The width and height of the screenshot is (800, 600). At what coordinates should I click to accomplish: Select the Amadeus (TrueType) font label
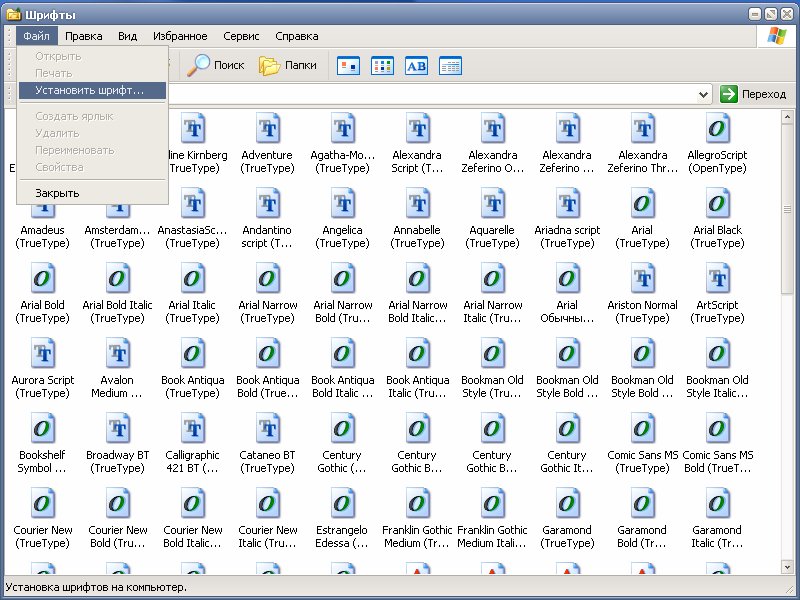click(x=42, y=237)
